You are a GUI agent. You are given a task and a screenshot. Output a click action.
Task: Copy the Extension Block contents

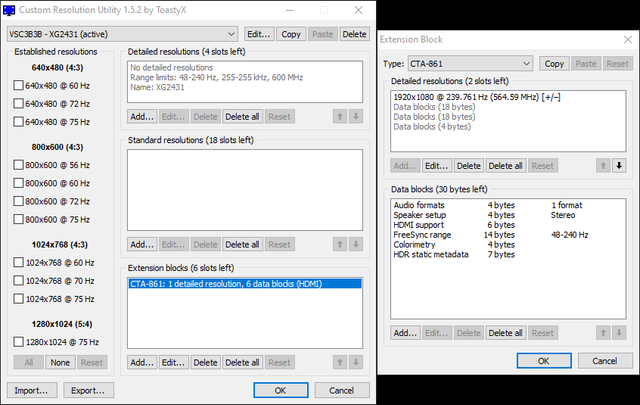tap(554, 64)
